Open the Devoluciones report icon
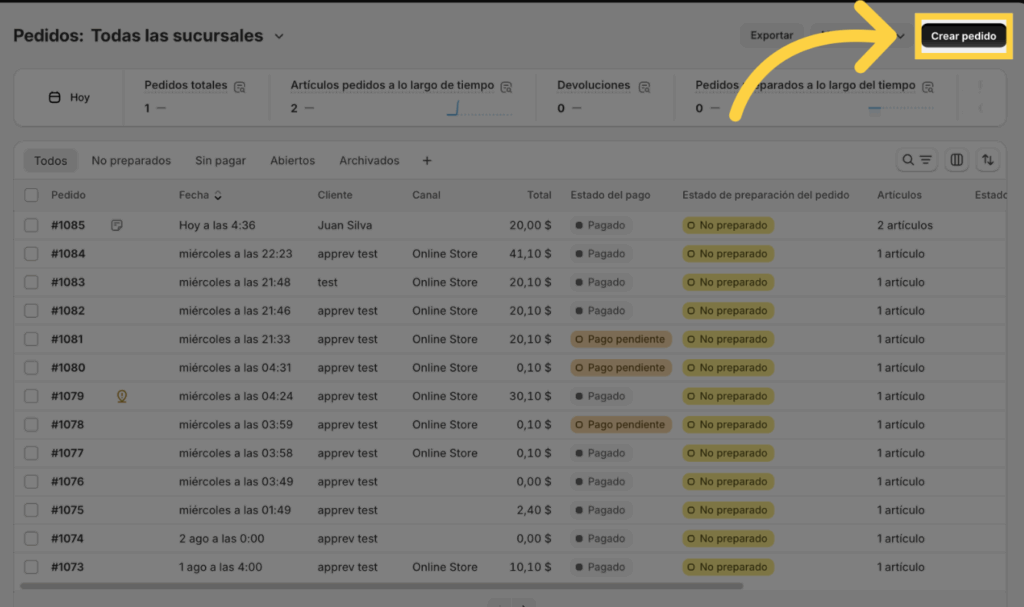The image size is (1024, 607). click(x=645, y=87)
